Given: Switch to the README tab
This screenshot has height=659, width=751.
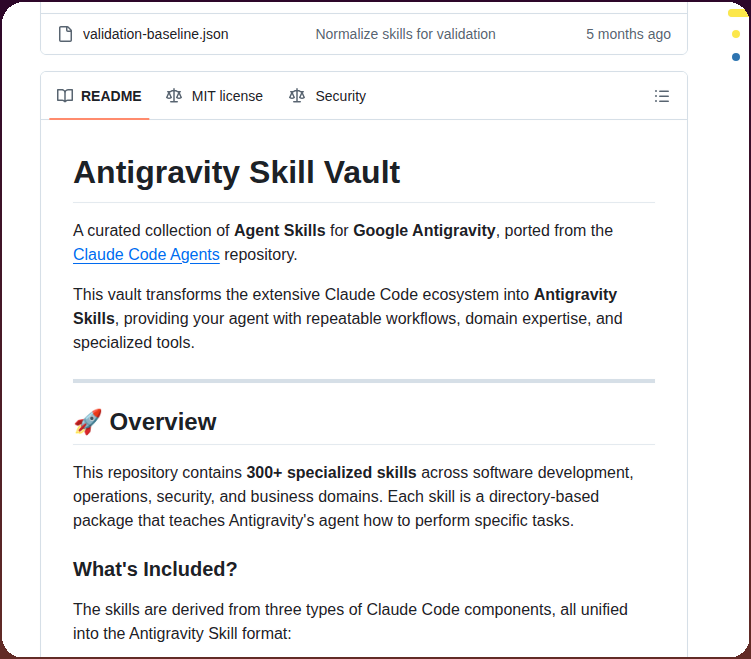Looking at the screenshot, I should 99,96.
